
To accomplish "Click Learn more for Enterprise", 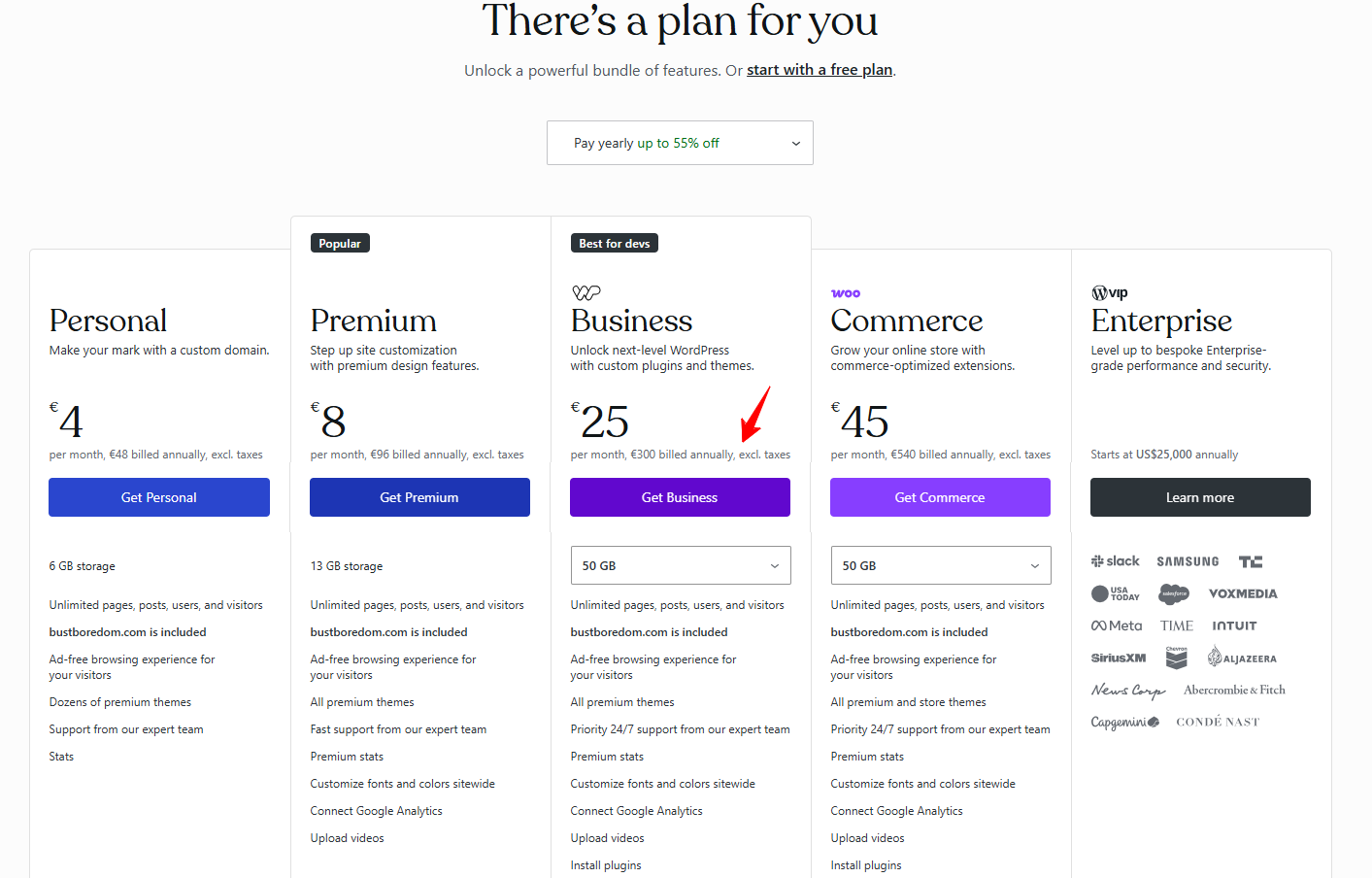I will point(1200,497).
